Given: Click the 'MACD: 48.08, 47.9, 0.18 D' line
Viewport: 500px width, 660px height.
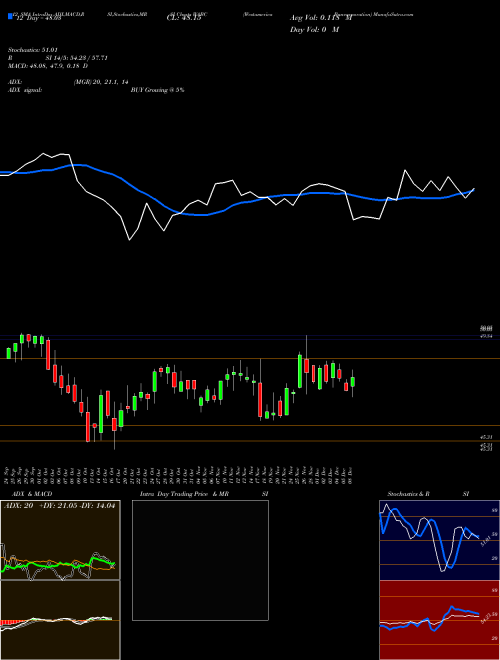Looking at the screenshot, I should click(48, 66).
